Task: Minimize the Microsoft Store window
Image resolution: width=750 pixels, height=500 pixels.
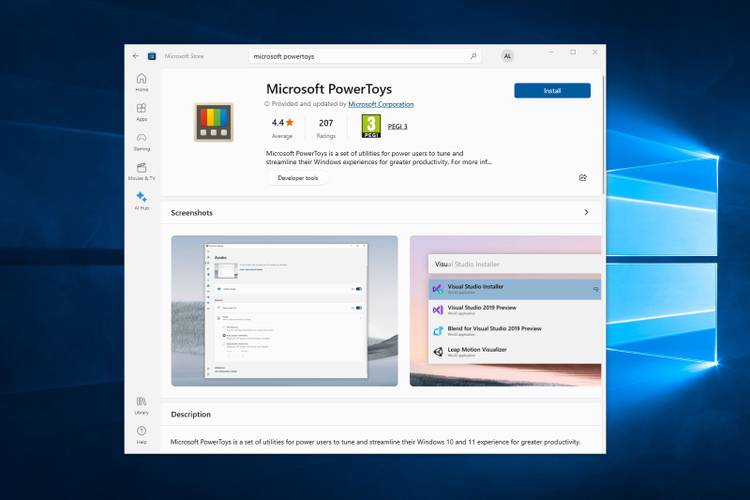Action: 551,52
